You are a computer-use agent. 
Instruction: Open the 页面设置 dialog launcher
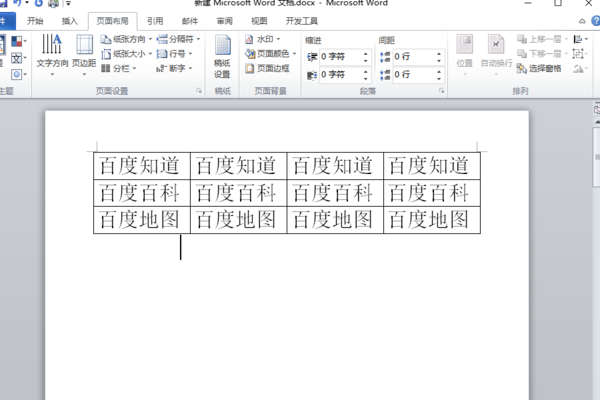point(199,91)
